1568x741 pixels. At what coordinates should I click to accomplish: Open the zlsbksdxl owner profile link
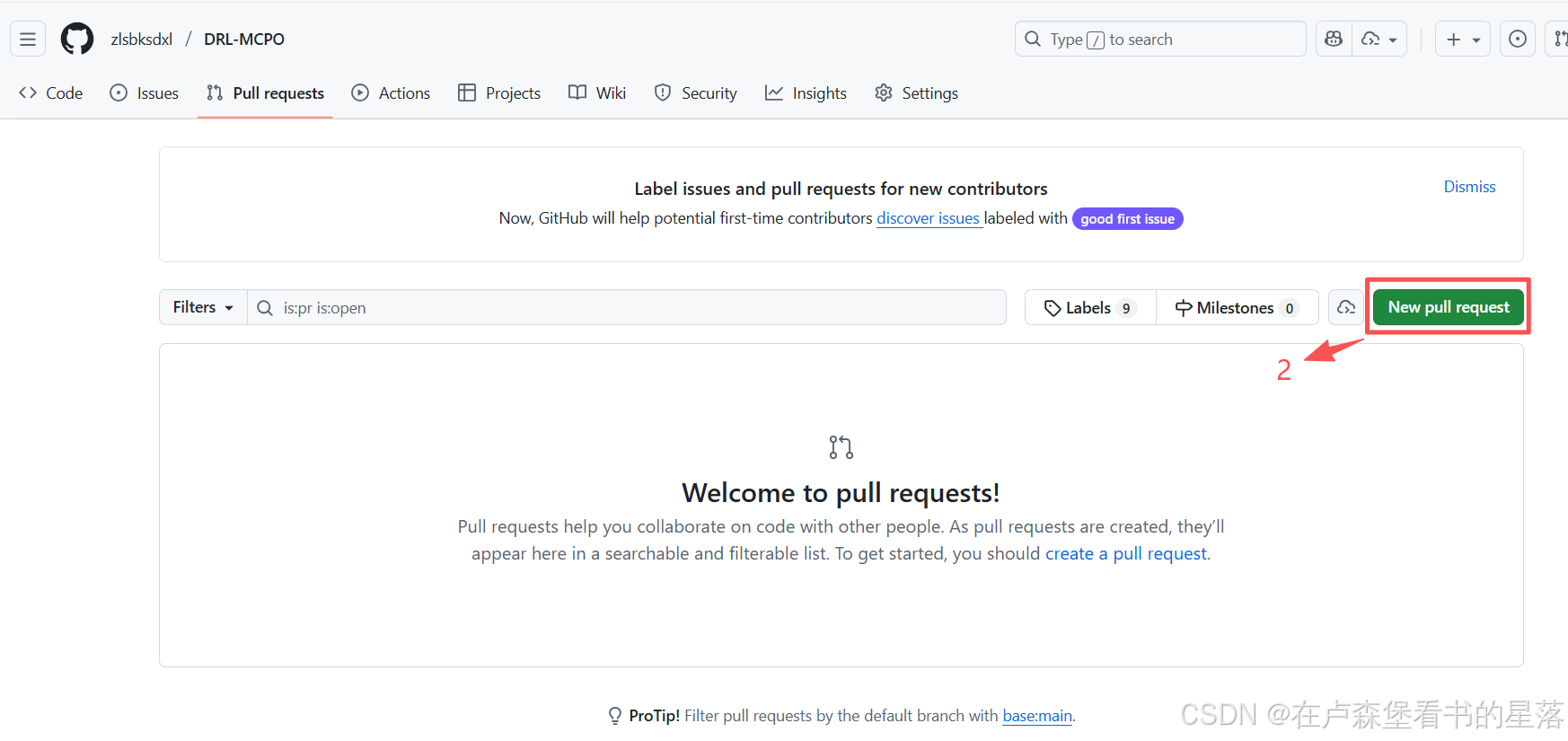pos(142,40)
